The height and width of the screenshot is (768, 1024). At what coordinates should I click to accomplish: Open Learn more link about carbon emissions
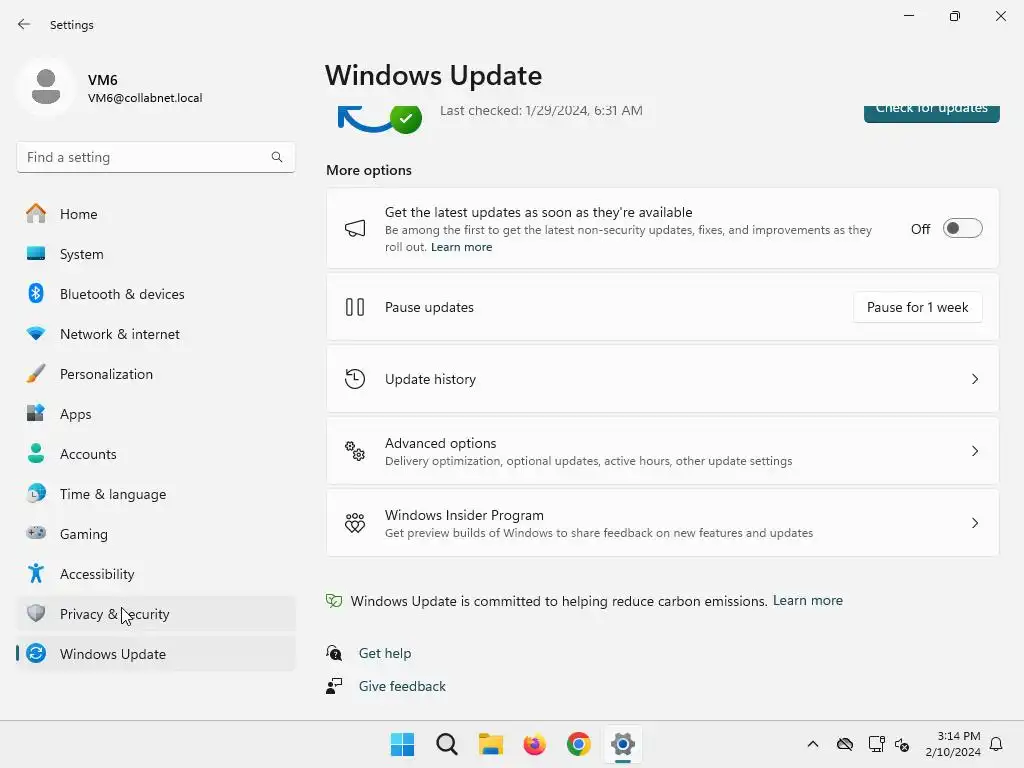pyautogui.click(x=808, y=600)
